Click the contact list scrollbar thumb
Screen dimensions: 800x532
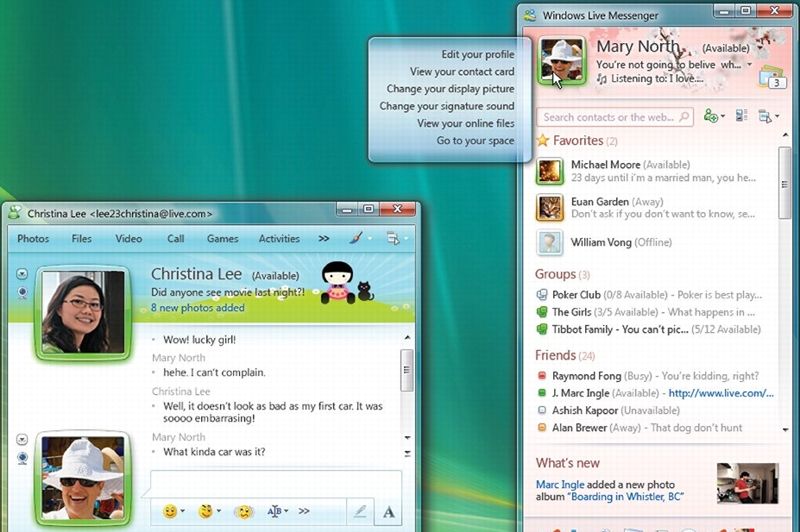(x=785, y=184)
